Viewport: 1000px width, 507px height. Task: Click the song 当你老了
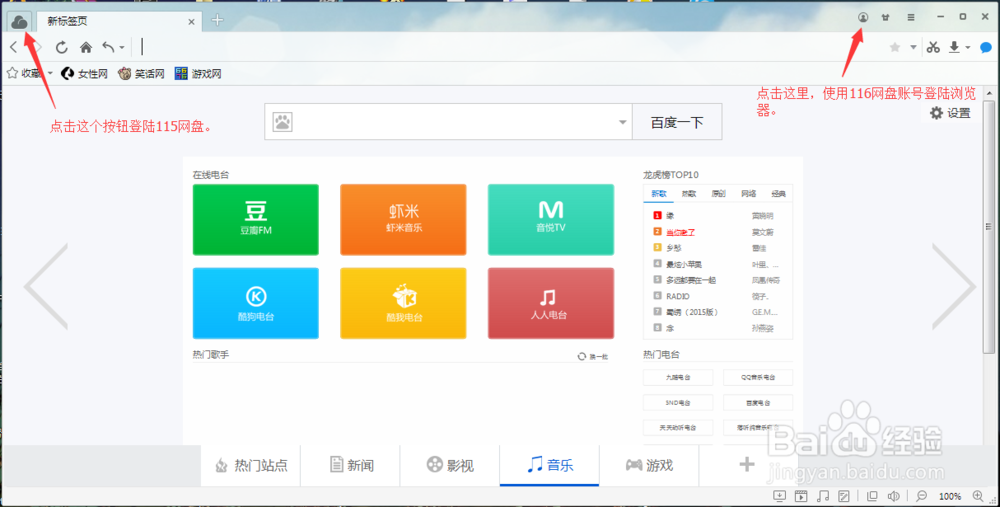pyautogui.click(x=680, y=232)
